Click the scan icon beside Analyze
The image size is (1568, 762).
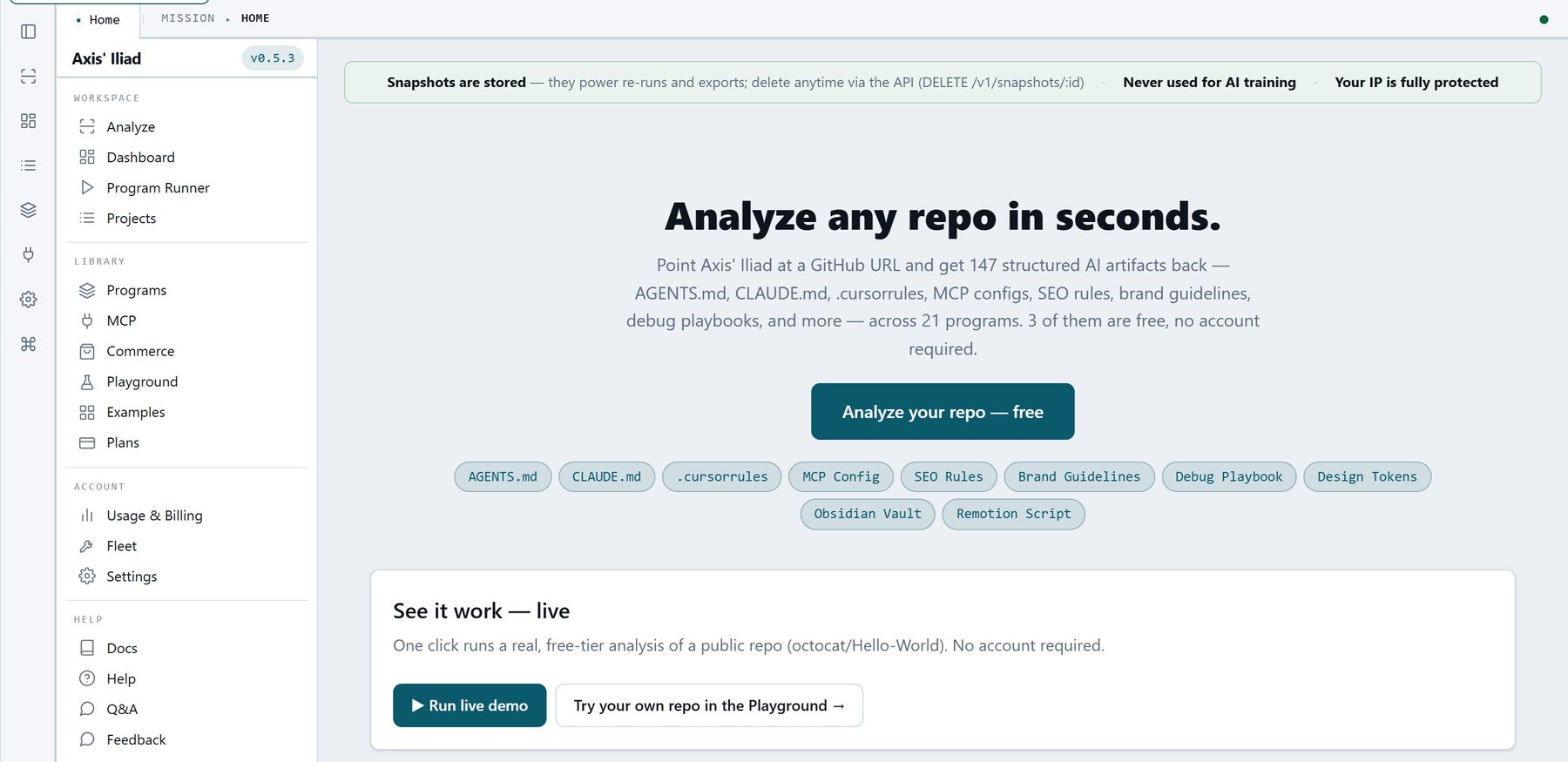(87, 126)
